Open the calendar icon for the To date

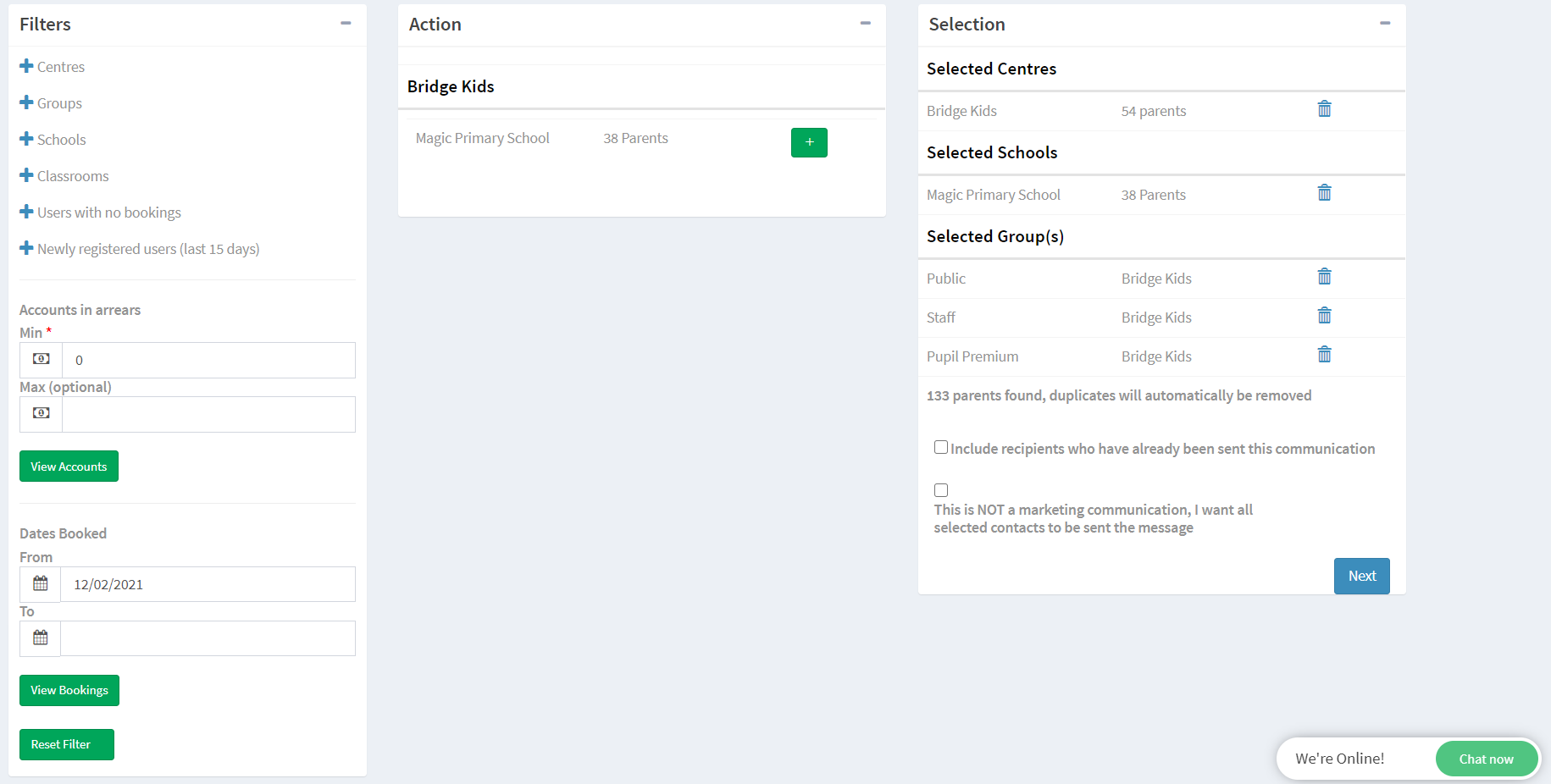click(39, 638)
